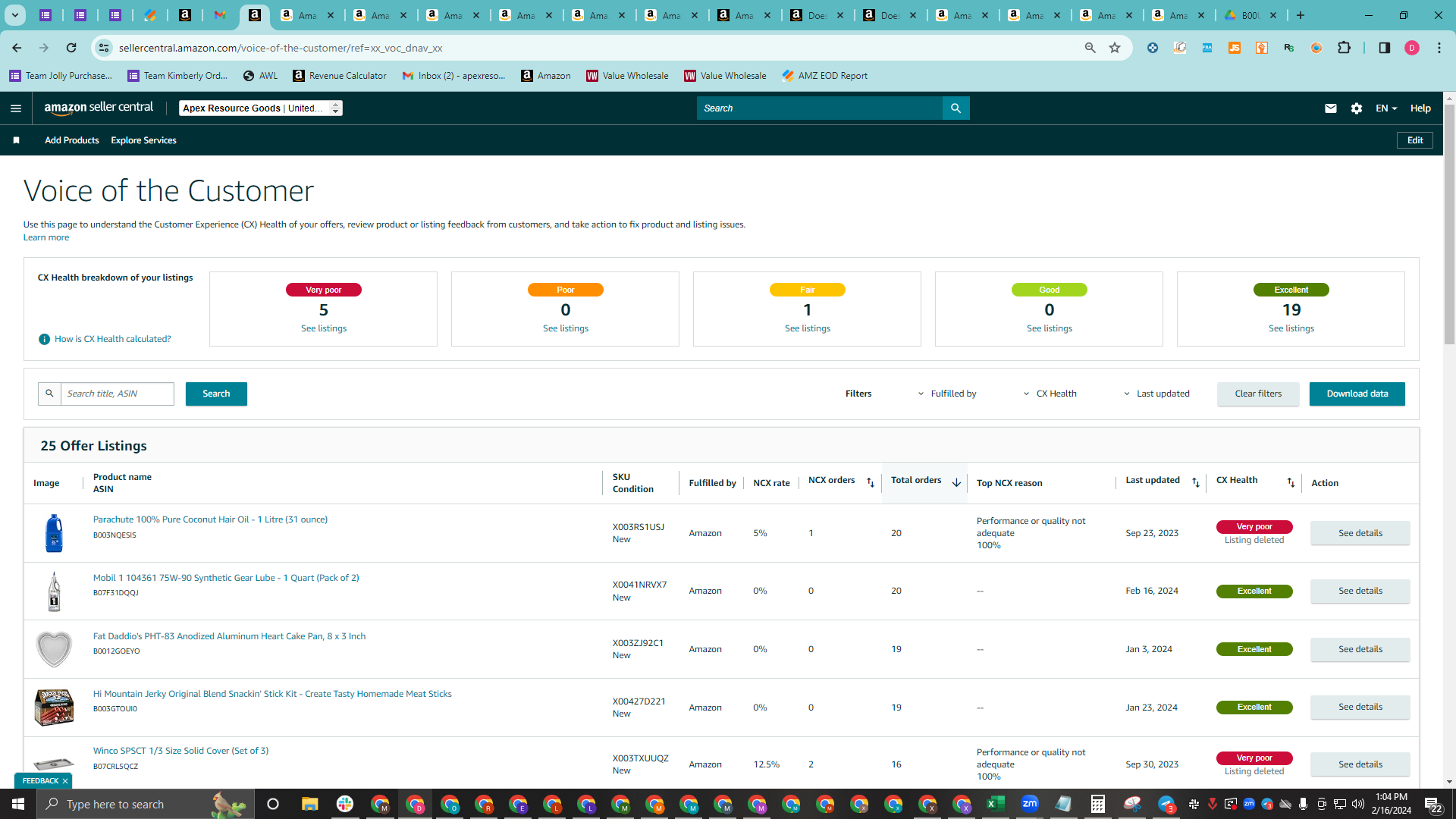Open the Explore Services menu item

click(143, 140)
